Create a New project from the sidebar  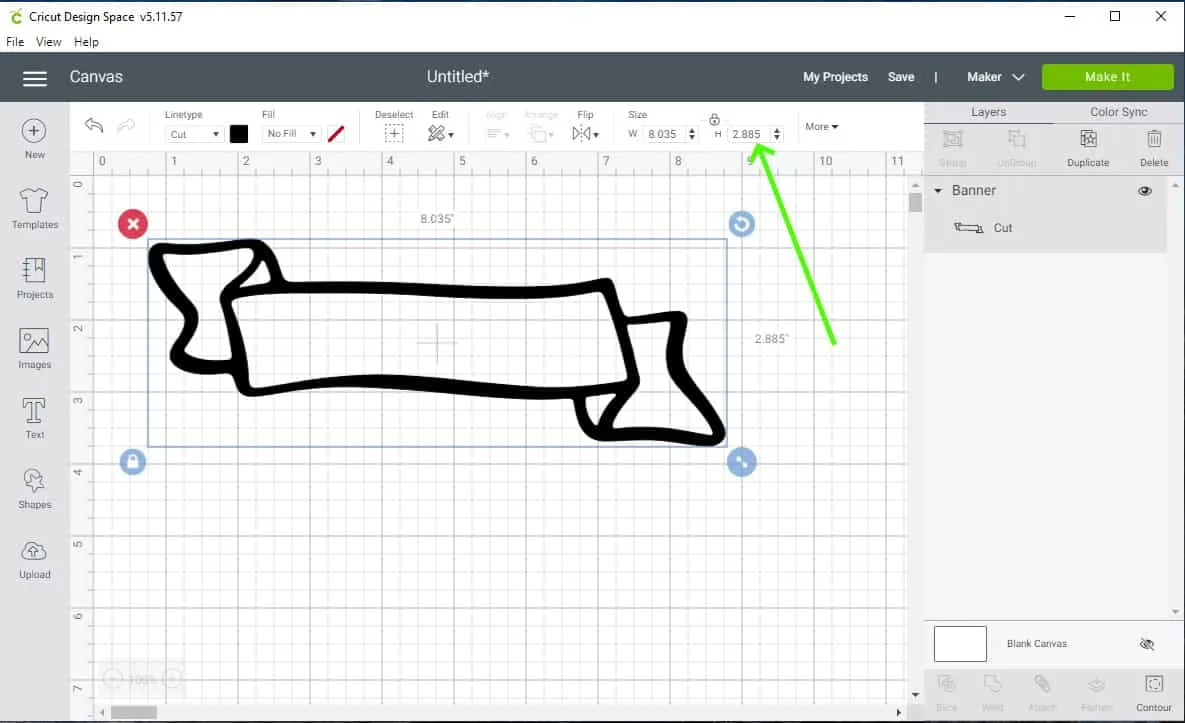34,139
